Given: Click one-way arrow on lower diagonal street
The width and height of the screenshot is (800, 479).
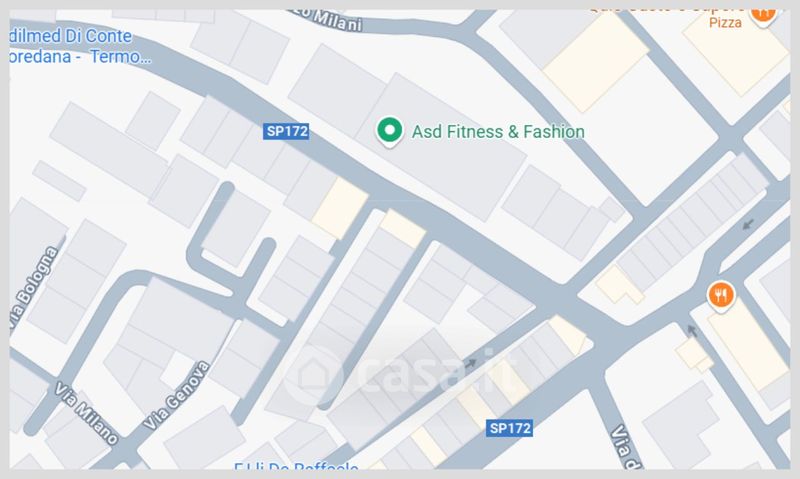Looking at the screenshot, I should 470,363.
